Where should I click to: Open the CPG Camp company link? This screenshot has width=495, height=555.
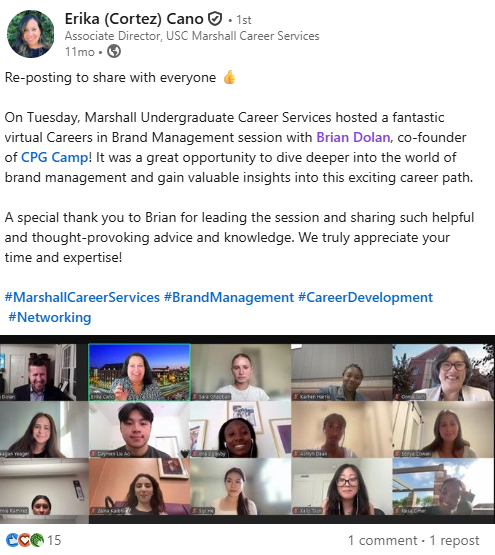(55, 157)
